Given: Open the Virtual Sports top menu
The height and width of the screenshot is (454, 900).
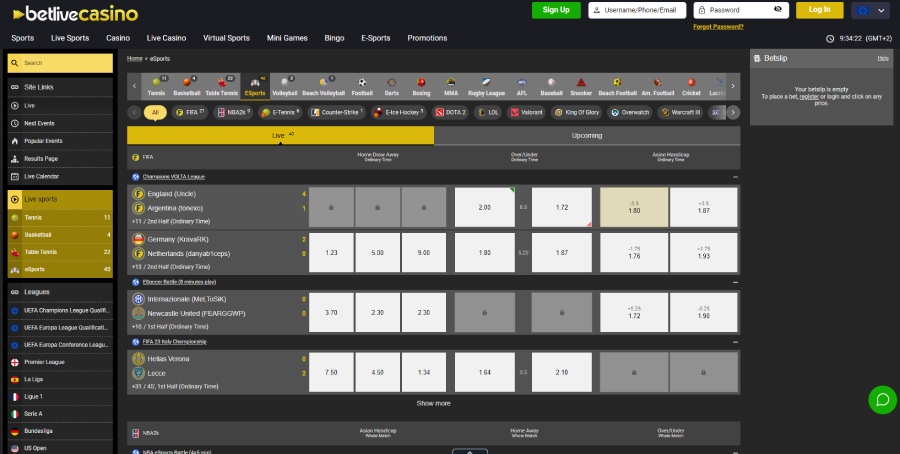Looking at the screenshot, I should click(x=226, y=38).
